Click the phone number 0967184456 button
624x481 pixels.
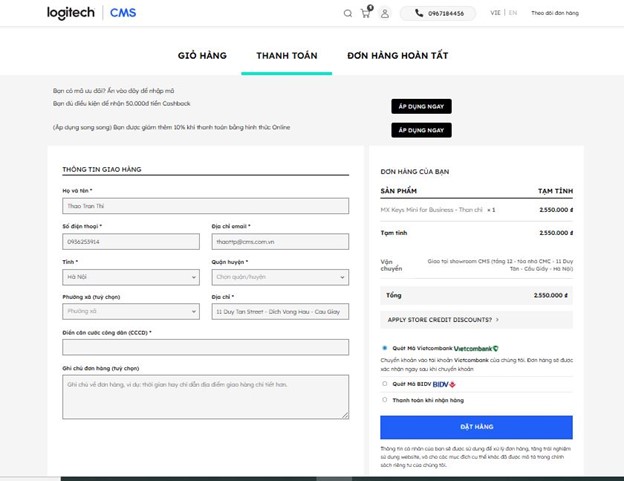pyautogui.click(x=439, y=14)
